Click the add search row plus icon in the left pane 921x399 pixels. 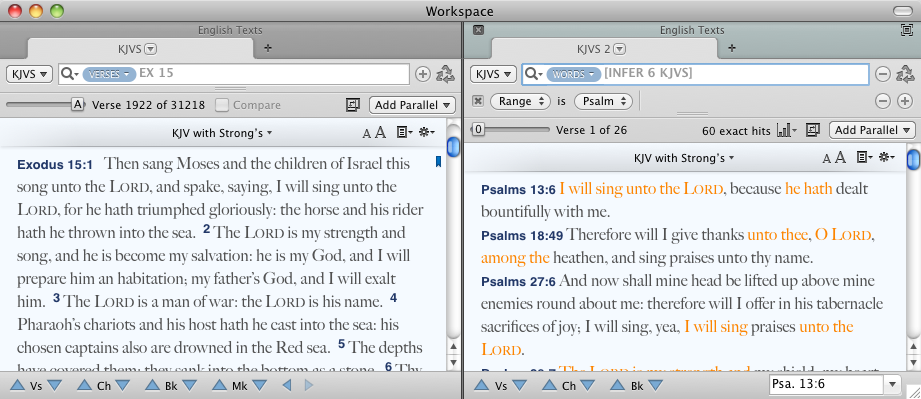(422, 74)
